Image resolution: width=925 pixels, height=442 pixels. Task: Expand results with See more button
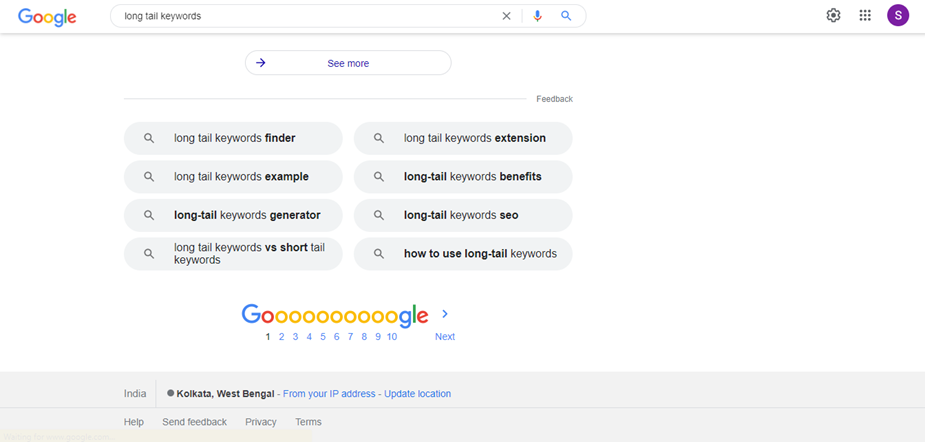point(348,63)
